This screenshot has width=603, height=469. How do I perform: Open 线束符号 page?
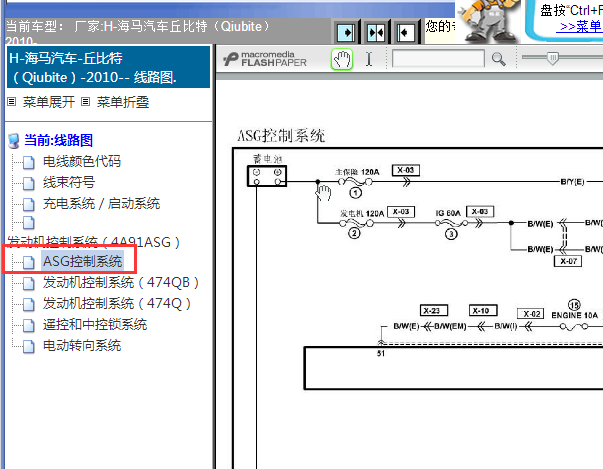click(69, 183)
